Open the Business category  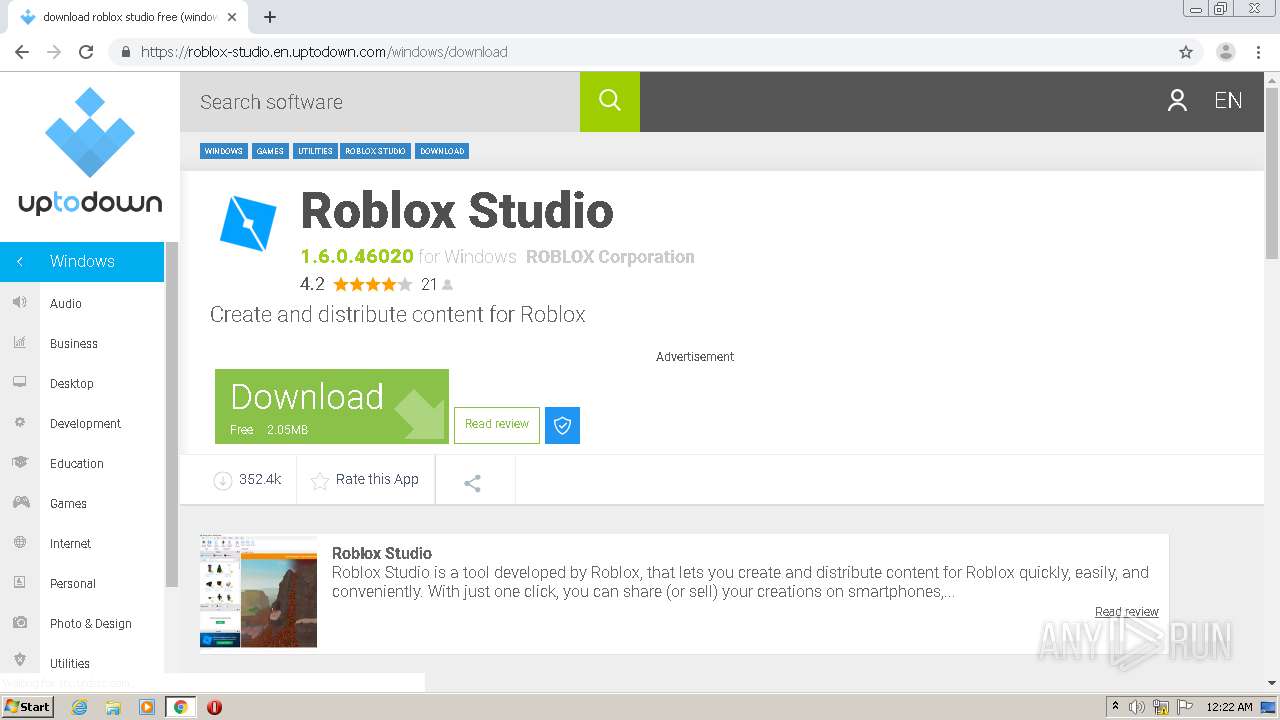(x=74, y=343)
